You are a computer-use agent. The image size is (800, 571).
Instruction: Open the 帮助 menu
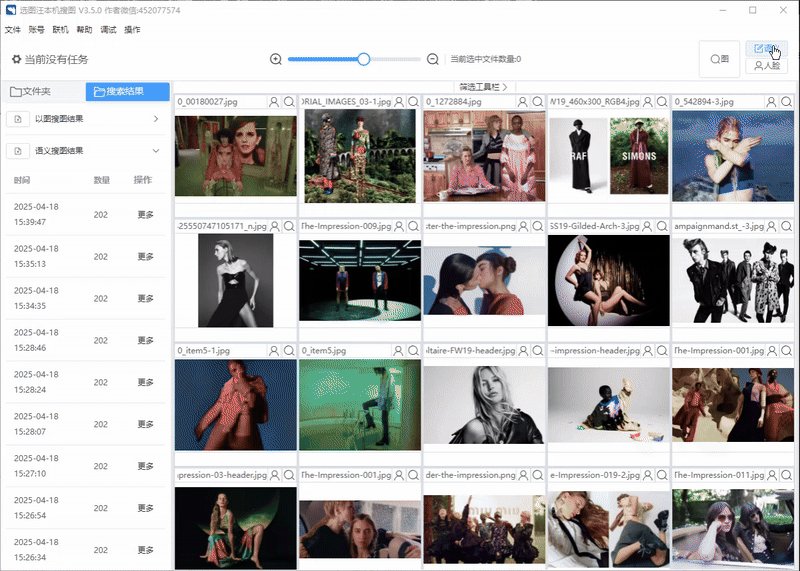click(84, 30)
